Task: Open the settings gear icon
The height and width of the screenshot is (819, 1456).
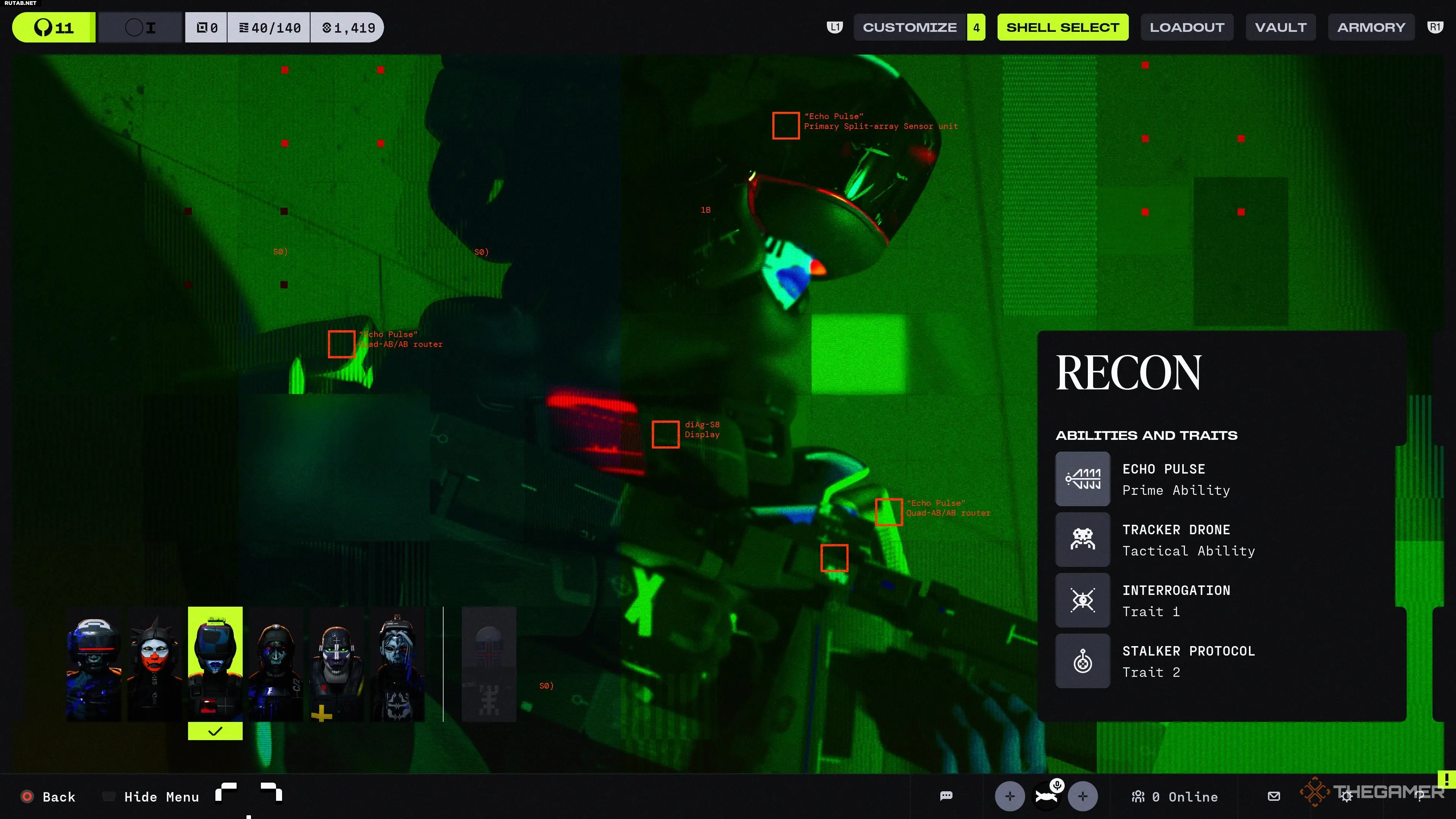Action: click(x=1347, y=796)
